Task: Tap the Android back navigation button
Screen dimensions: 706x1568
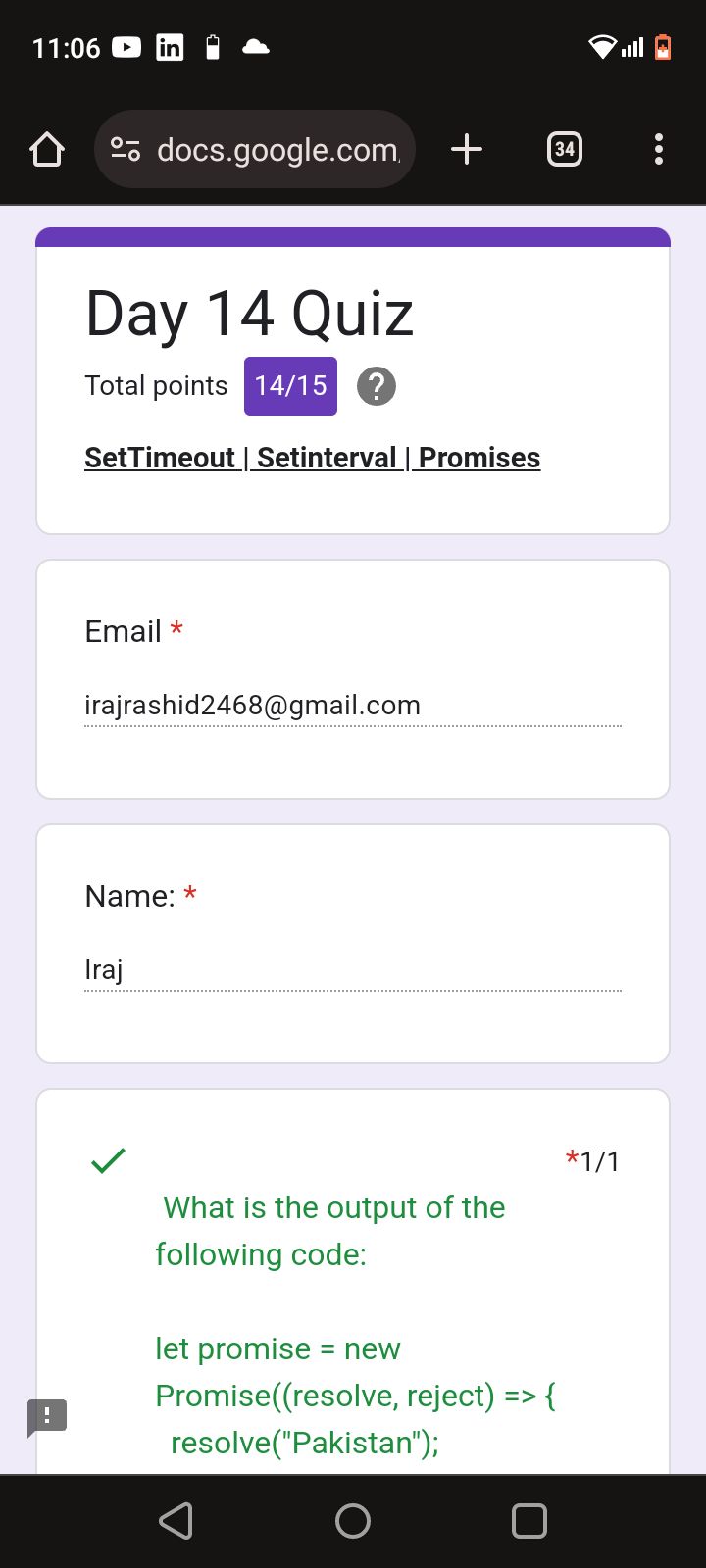Action: 176,1521
